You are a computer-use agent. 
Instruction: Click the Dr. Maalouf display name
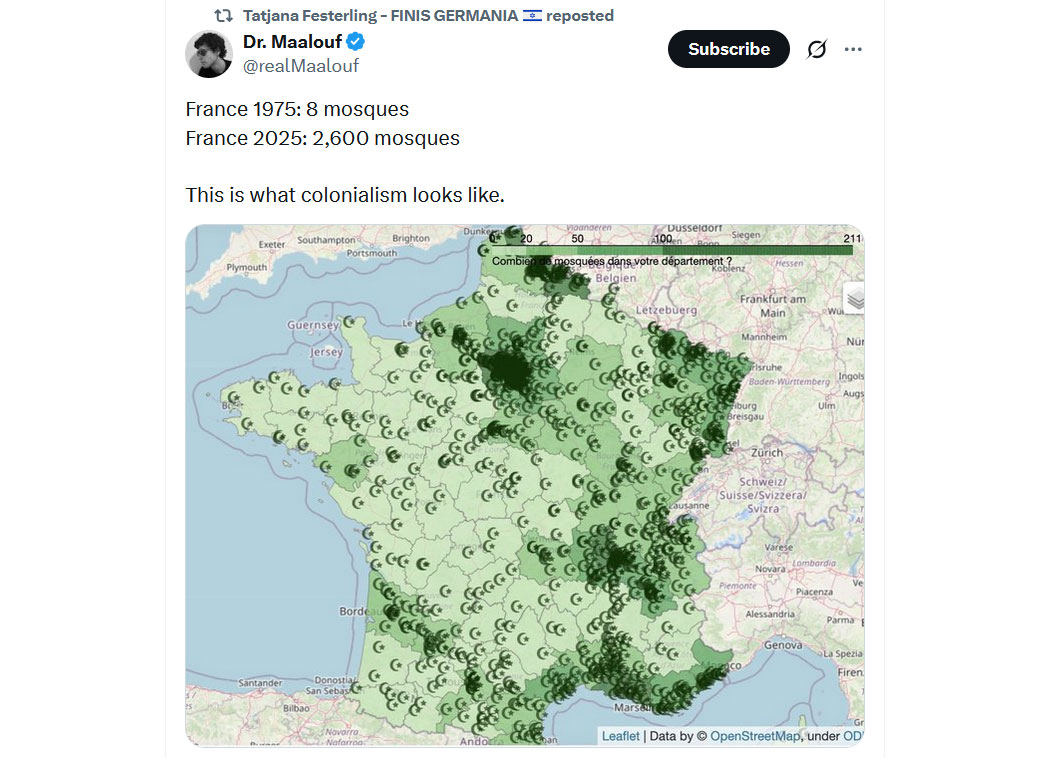pos(293,42)
